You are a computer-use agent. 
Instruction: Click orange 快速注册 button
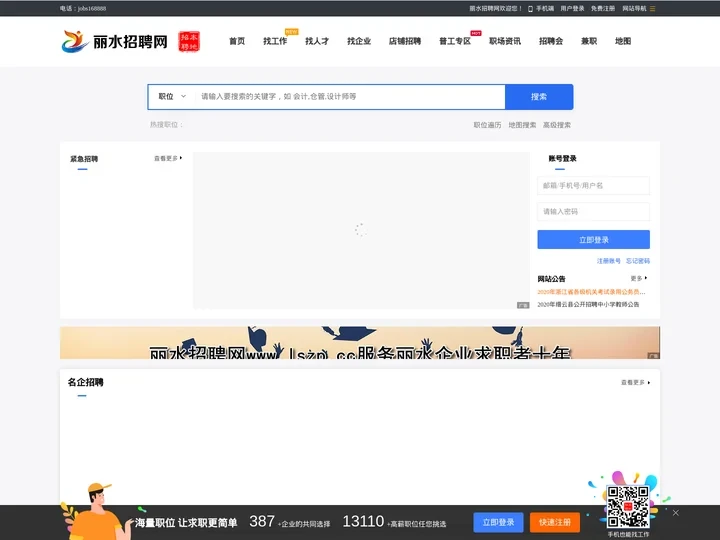point(555,523)
